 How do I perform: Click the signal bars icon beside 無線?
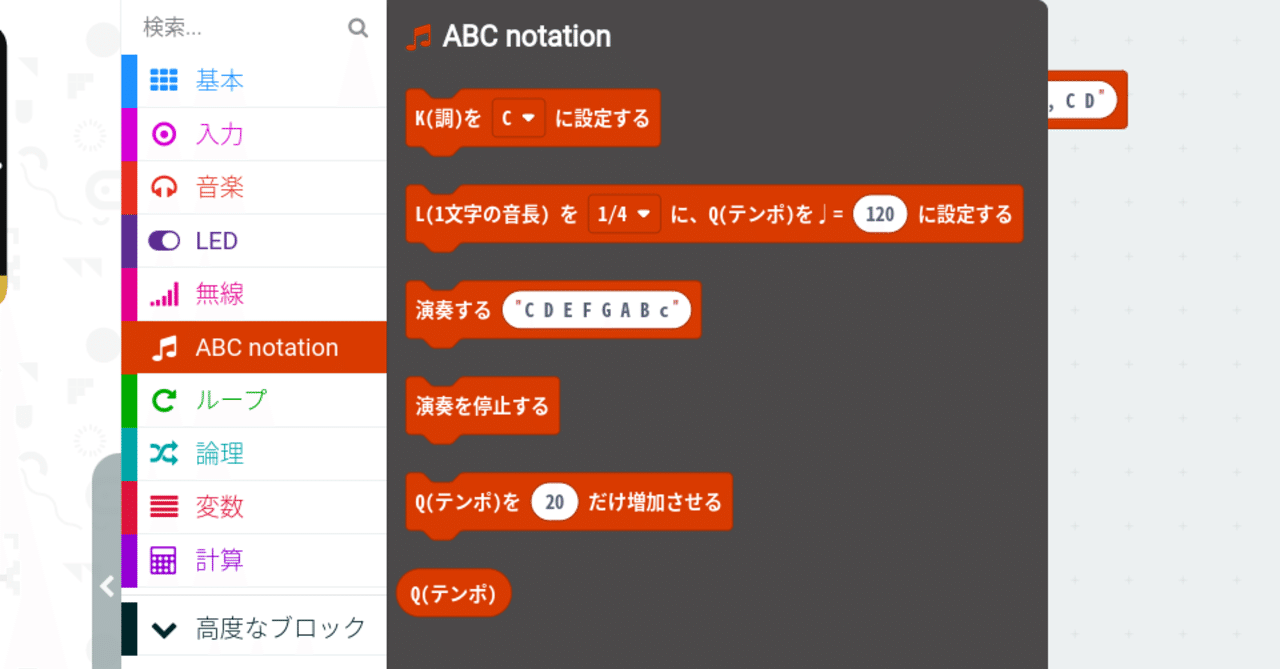tap(164, 293)
